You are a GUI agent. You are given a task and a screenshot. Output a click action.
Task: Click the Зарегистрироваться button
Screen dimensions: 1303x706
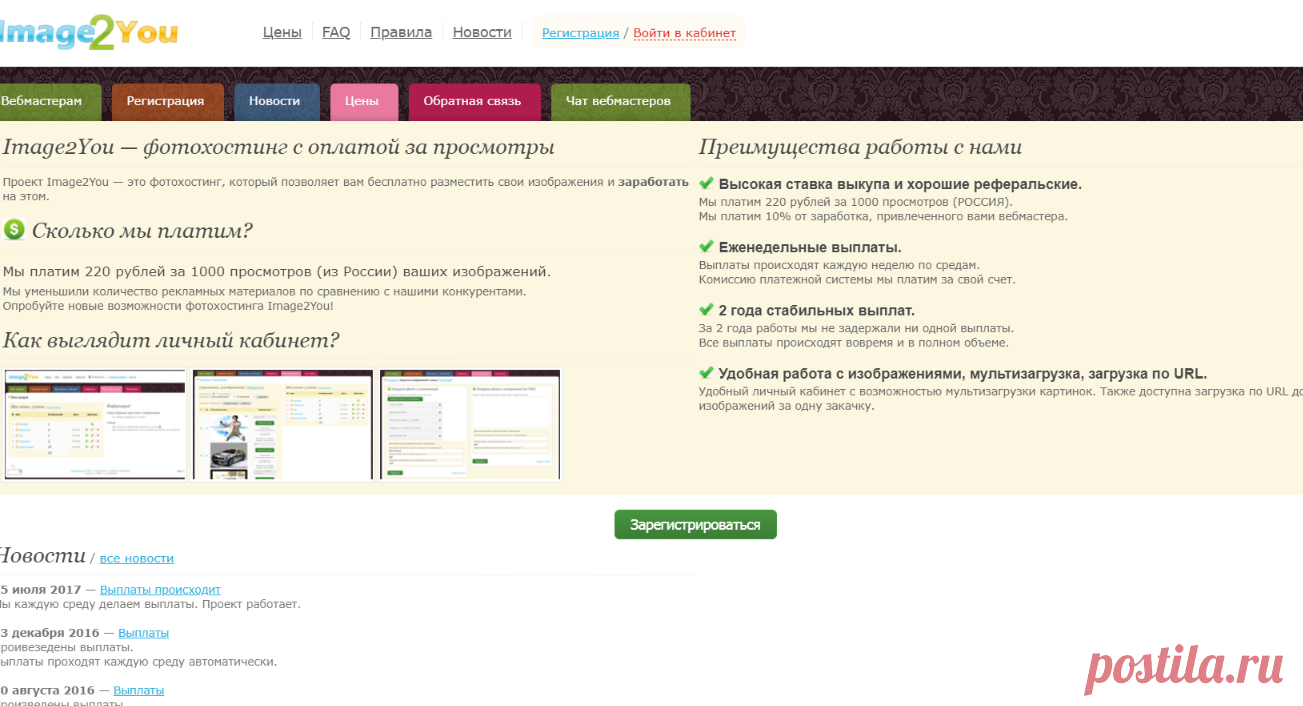tap(695, 525)
